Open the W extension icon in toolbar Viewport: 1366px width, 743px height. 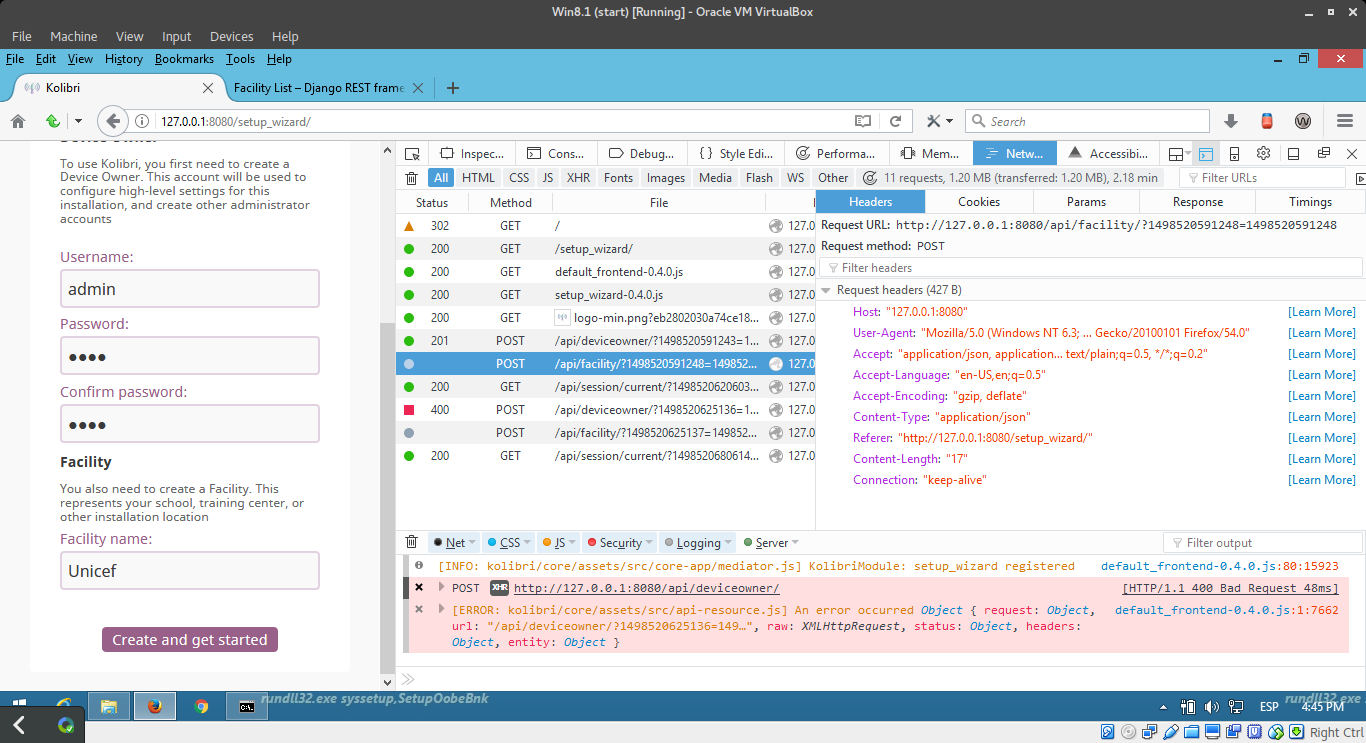[x=1303, y=121]
